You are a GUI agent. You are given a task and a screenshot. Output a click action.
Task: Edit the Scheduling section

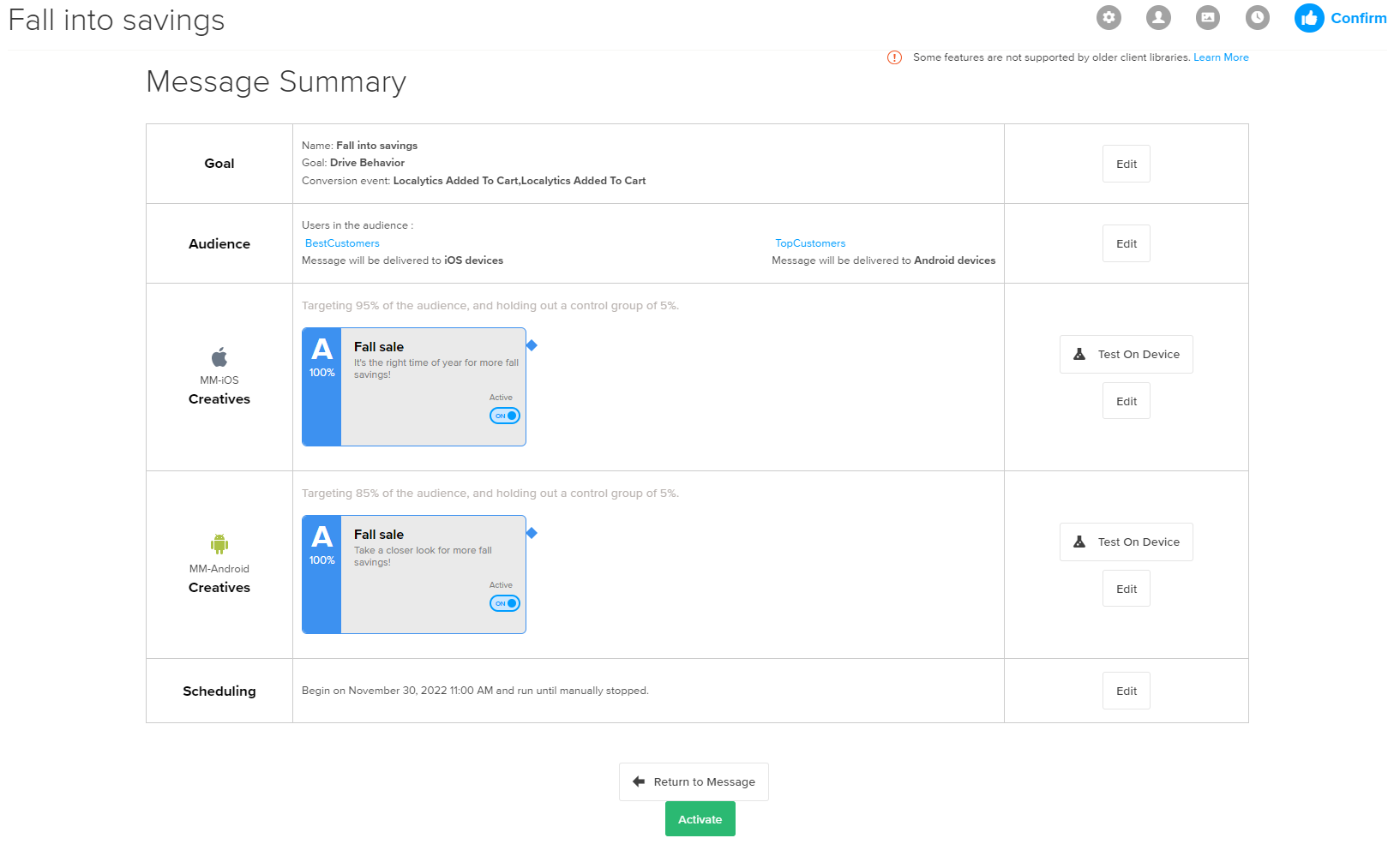click(x=1126, y=691)
